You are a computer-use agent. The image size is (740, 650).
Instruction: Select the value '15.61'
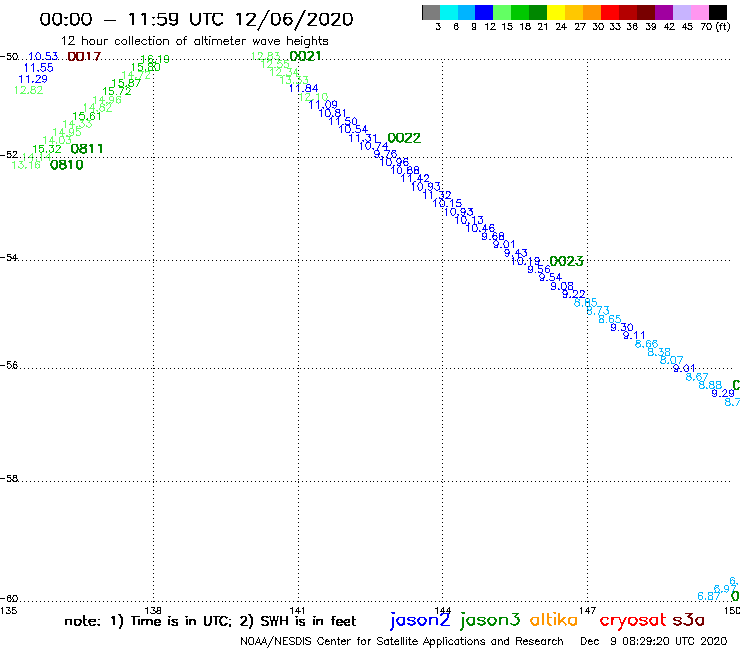click(x=87, y=116)
